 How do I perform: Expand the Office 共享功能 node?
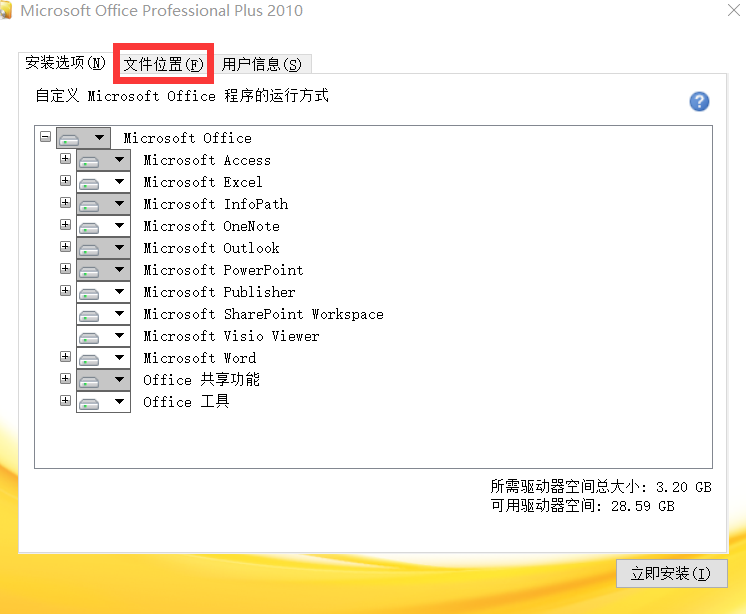(x=65, y=379)
